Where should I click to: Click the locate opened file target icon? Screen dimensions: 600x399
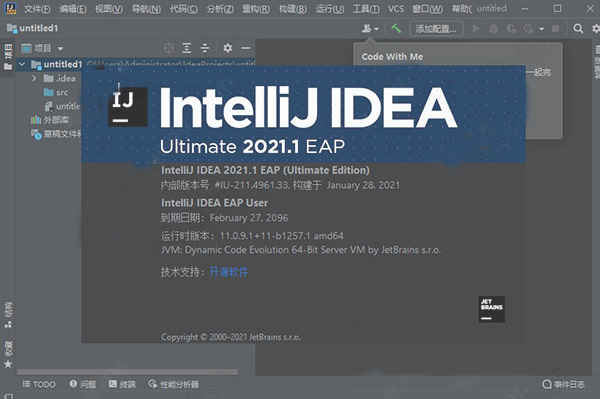[x=168, y=48]
